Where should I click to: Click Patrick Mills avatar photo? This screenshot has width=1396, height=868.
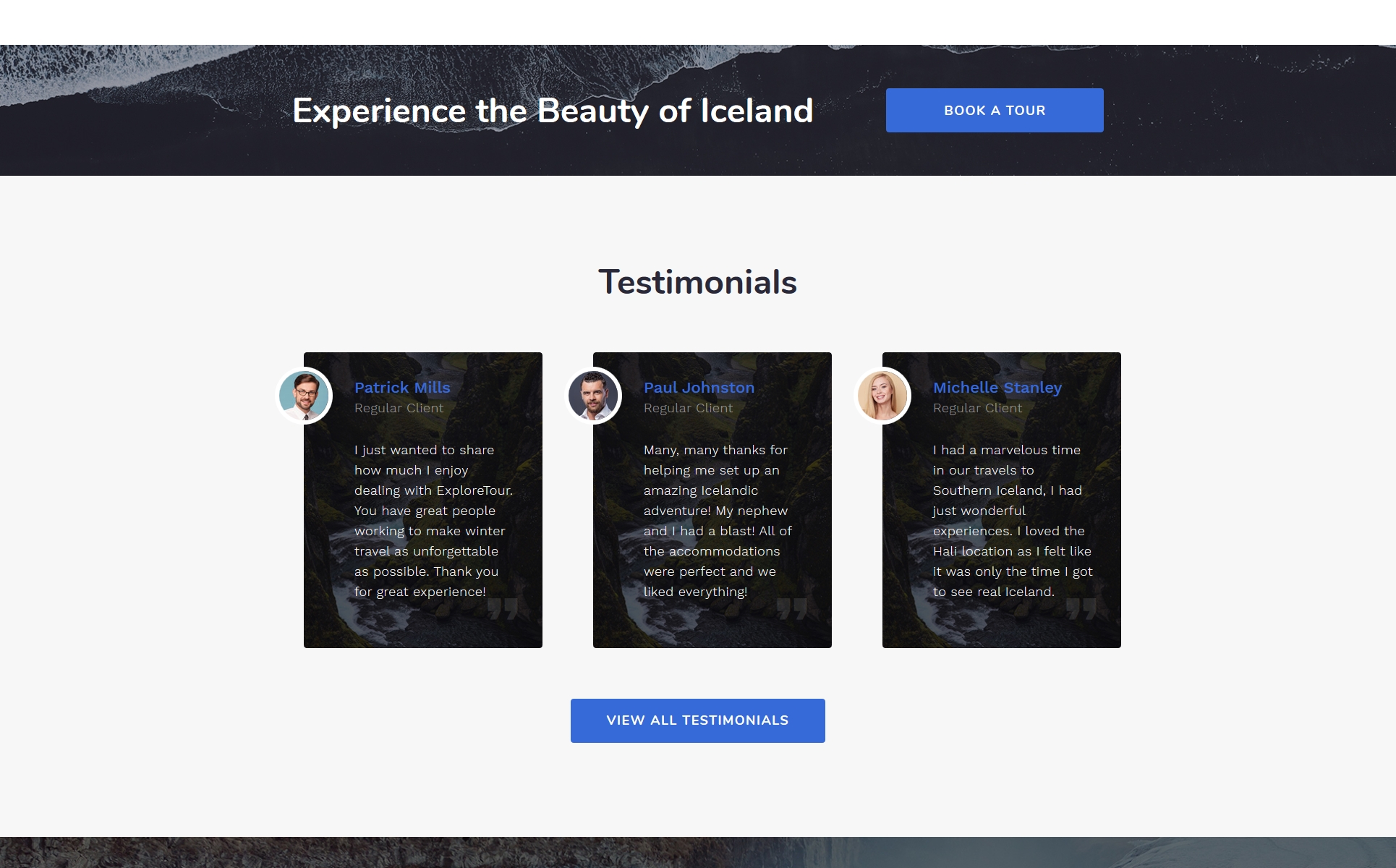(x=304, y=396)
